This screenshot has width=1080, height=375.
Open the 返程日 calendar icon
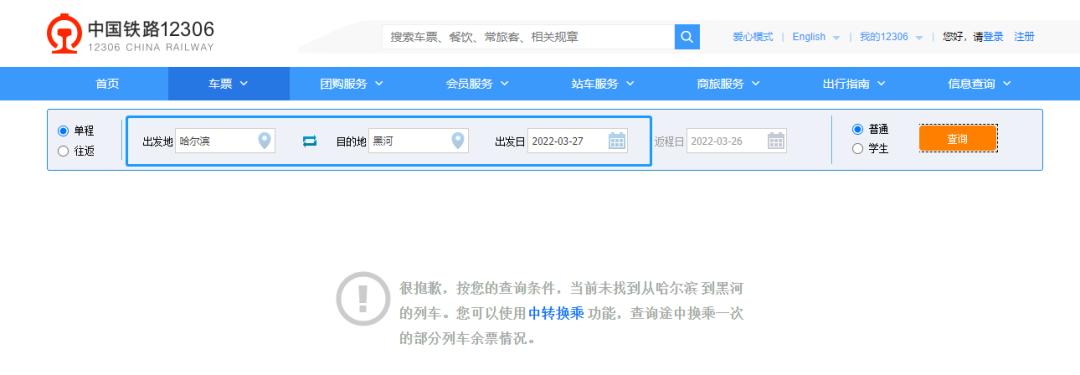click(776, 141)
